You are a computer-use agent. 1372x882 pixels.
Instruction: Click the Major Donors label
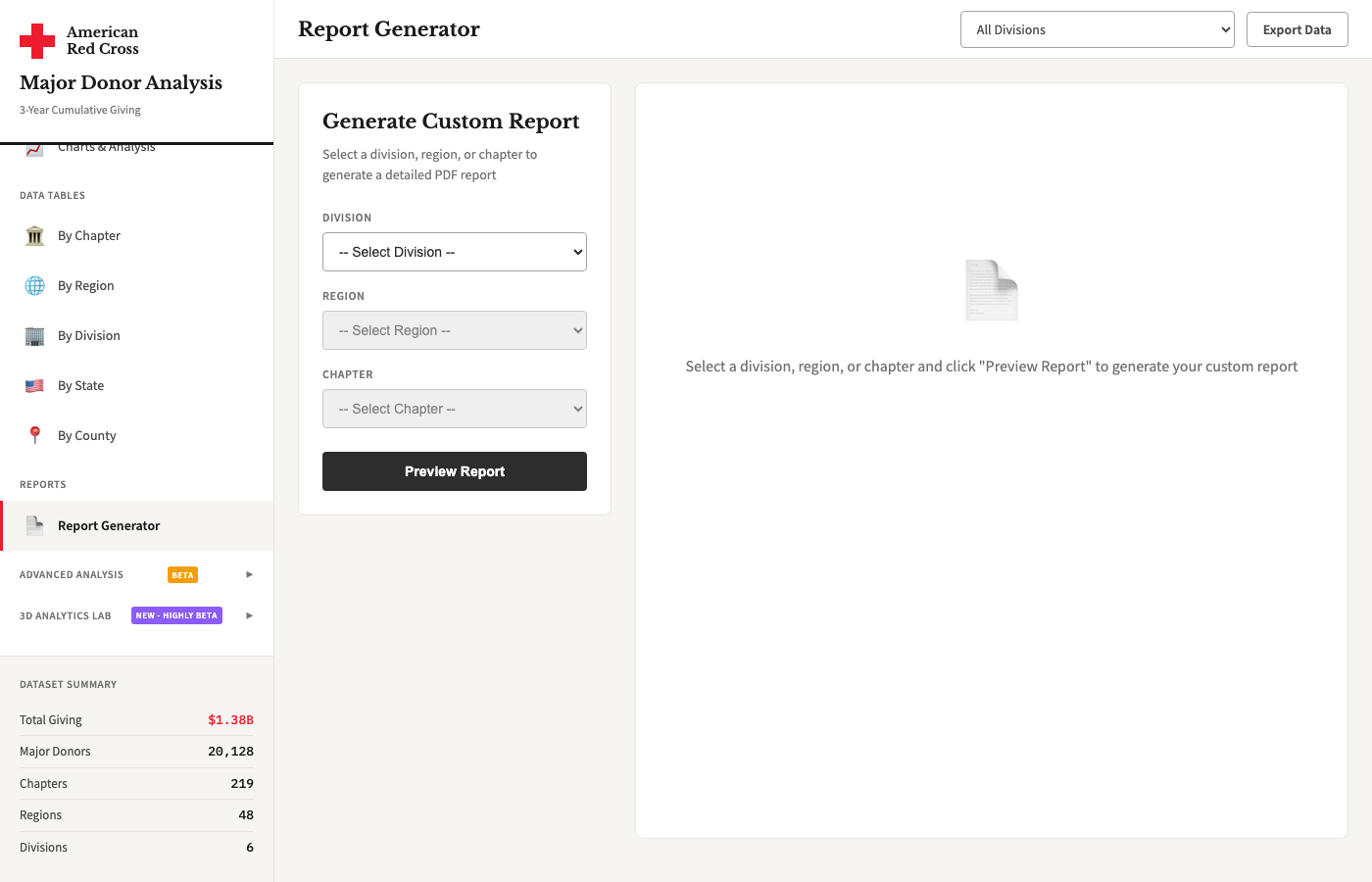[x=55, y=752]
